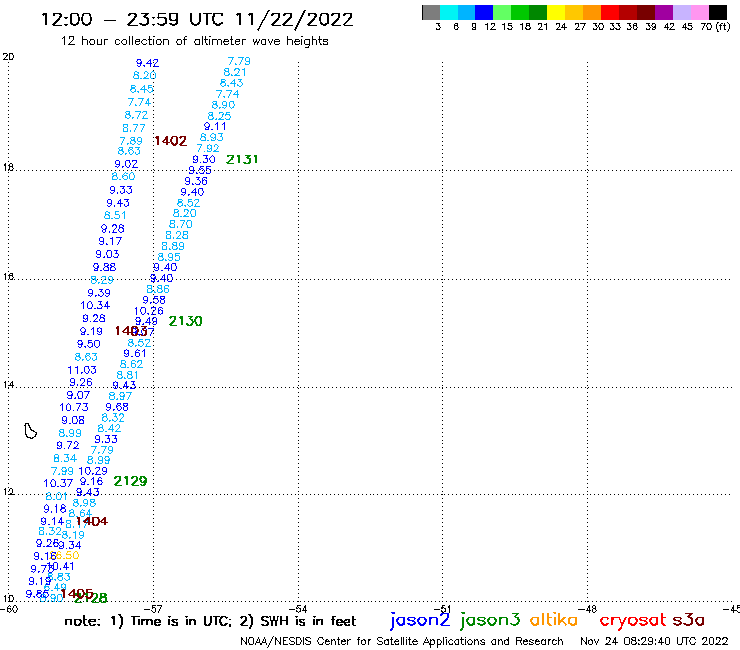Click the wave height value 11.03
This screenshot has width=740, height=650.
pos(82,370)
